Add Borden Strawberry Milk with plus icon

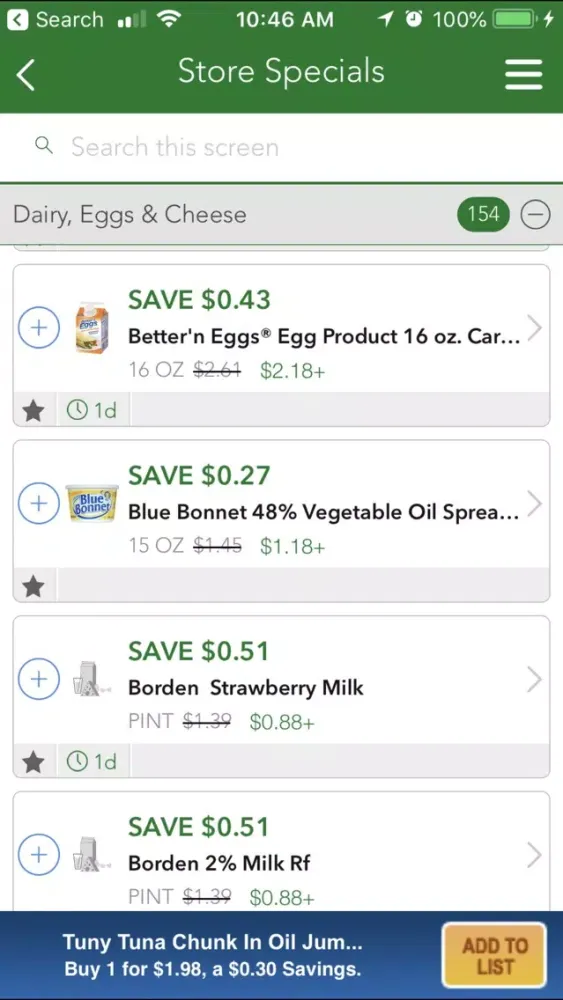(x=39, y=679)
